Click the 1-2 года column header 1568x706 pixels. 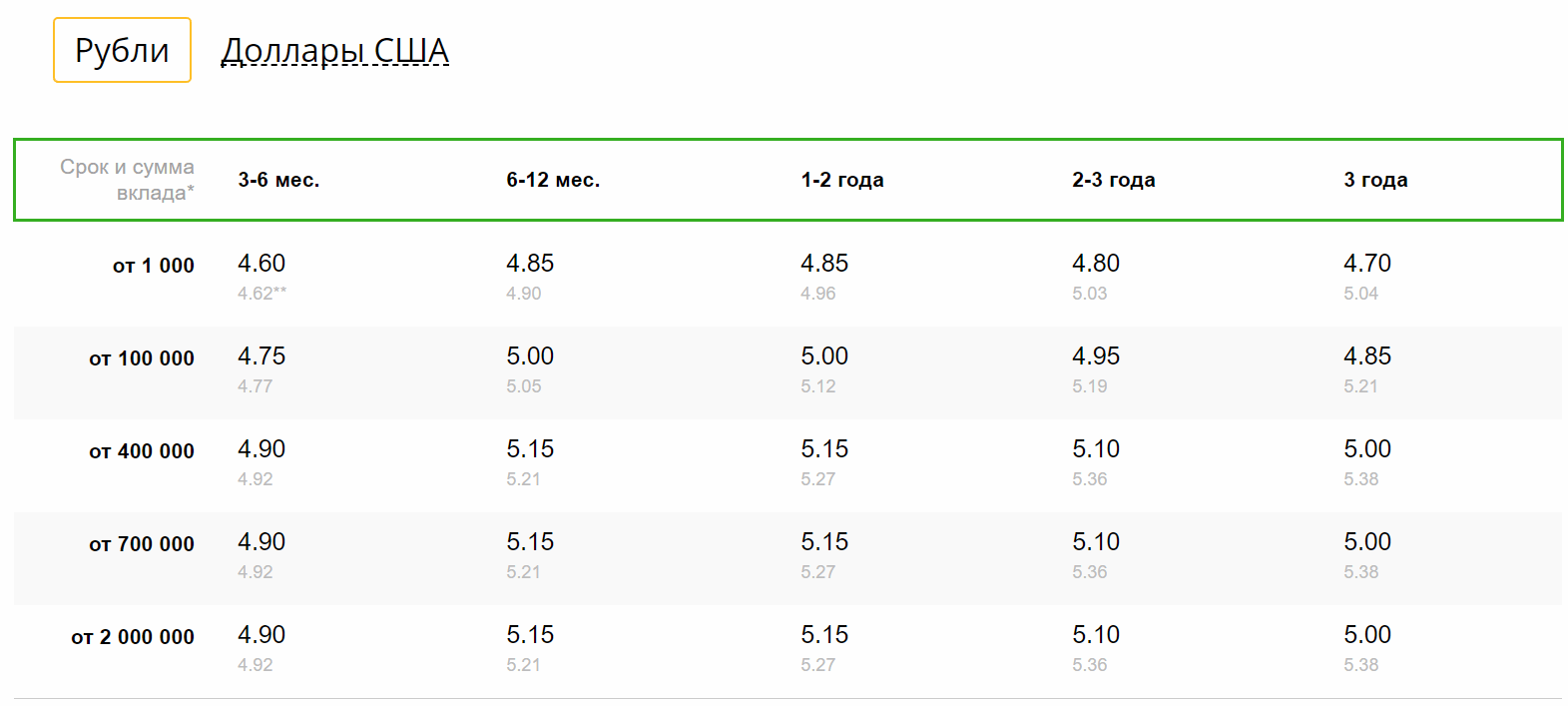coord(842,180)
